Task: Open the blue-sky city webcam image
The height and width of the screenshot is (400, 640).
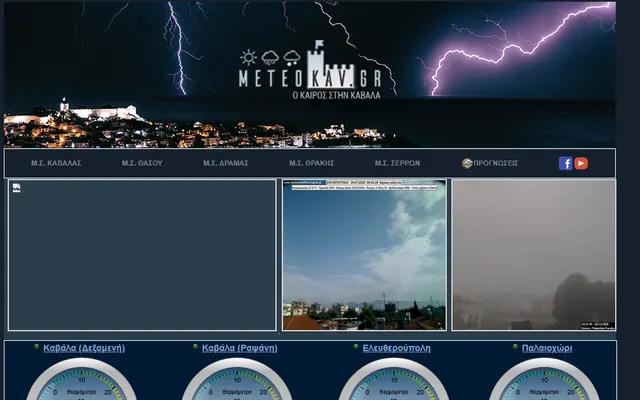Action: pos(364,255)
